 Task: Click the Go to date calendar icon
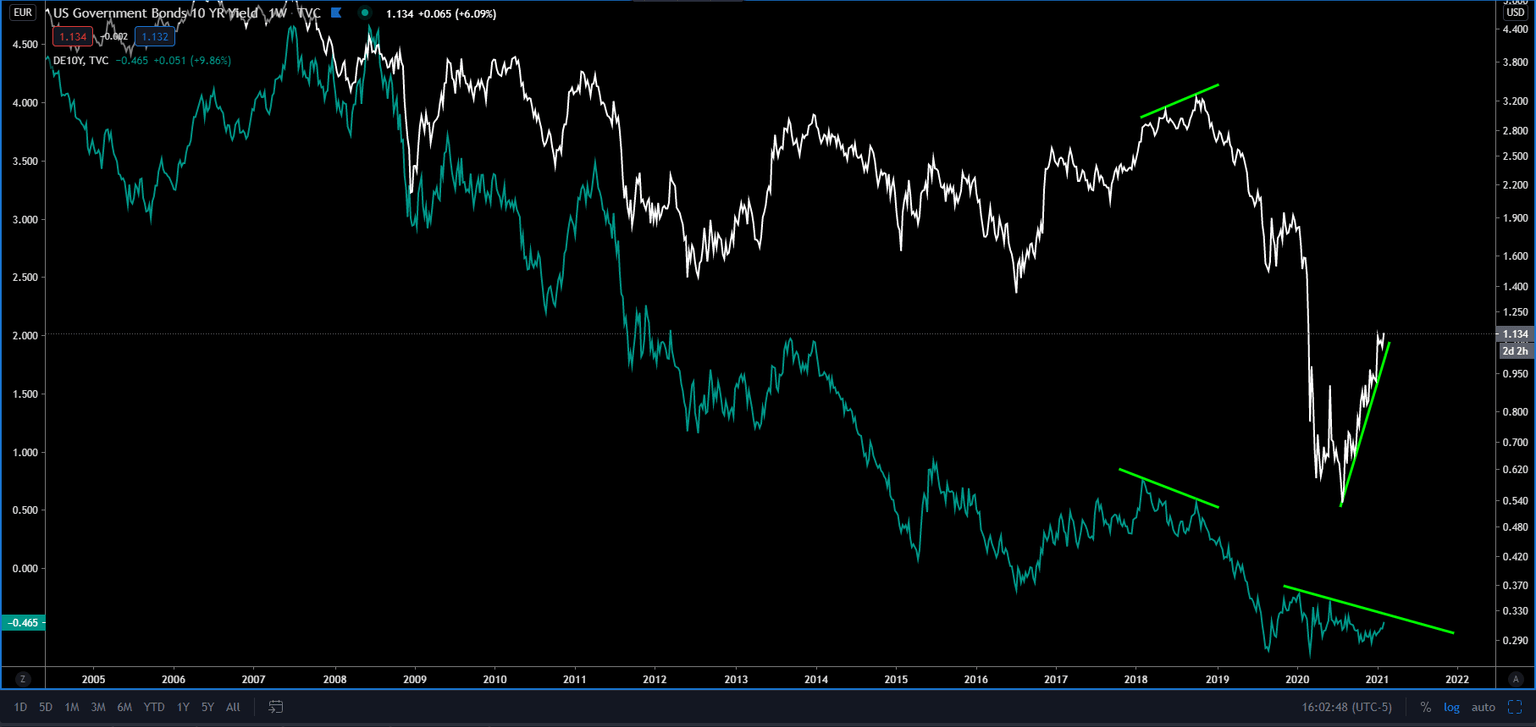pos(277,707)
